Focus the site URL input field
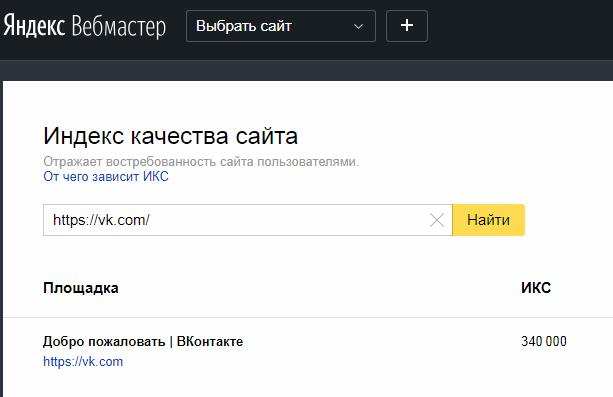The image size is (613, 397). tap(247, 220)
